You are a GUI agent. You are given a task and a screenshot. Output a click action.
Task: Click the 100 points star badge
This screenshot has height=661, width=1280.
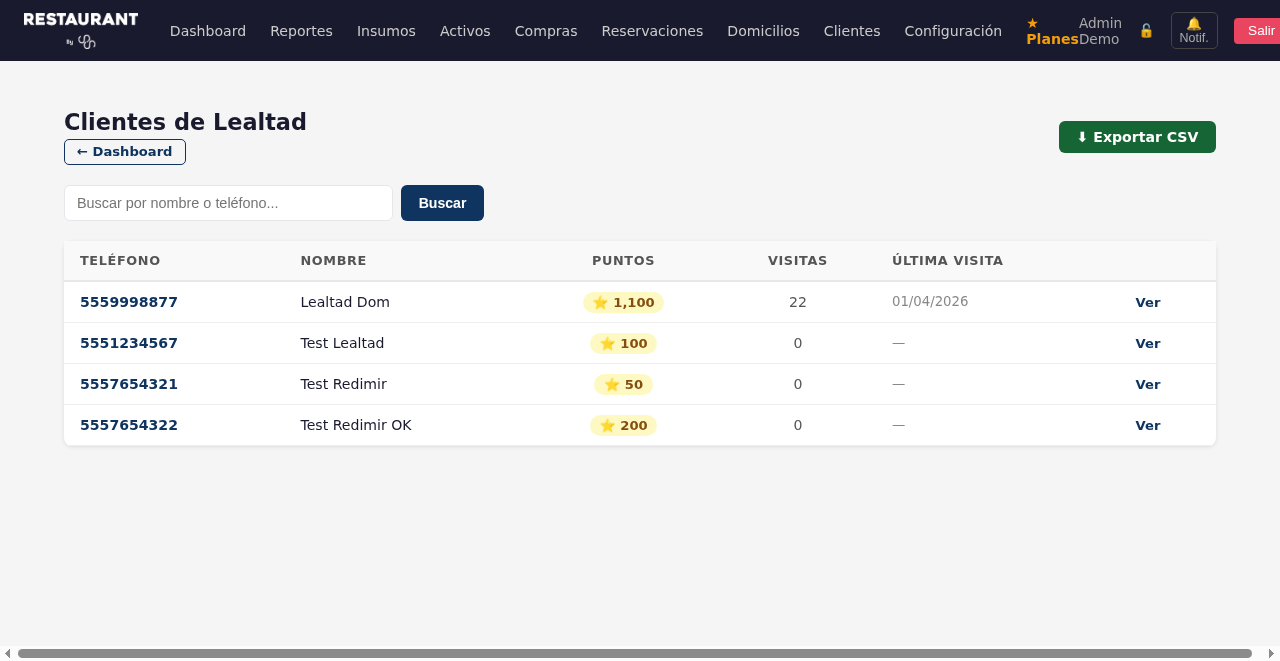[623, 343]
